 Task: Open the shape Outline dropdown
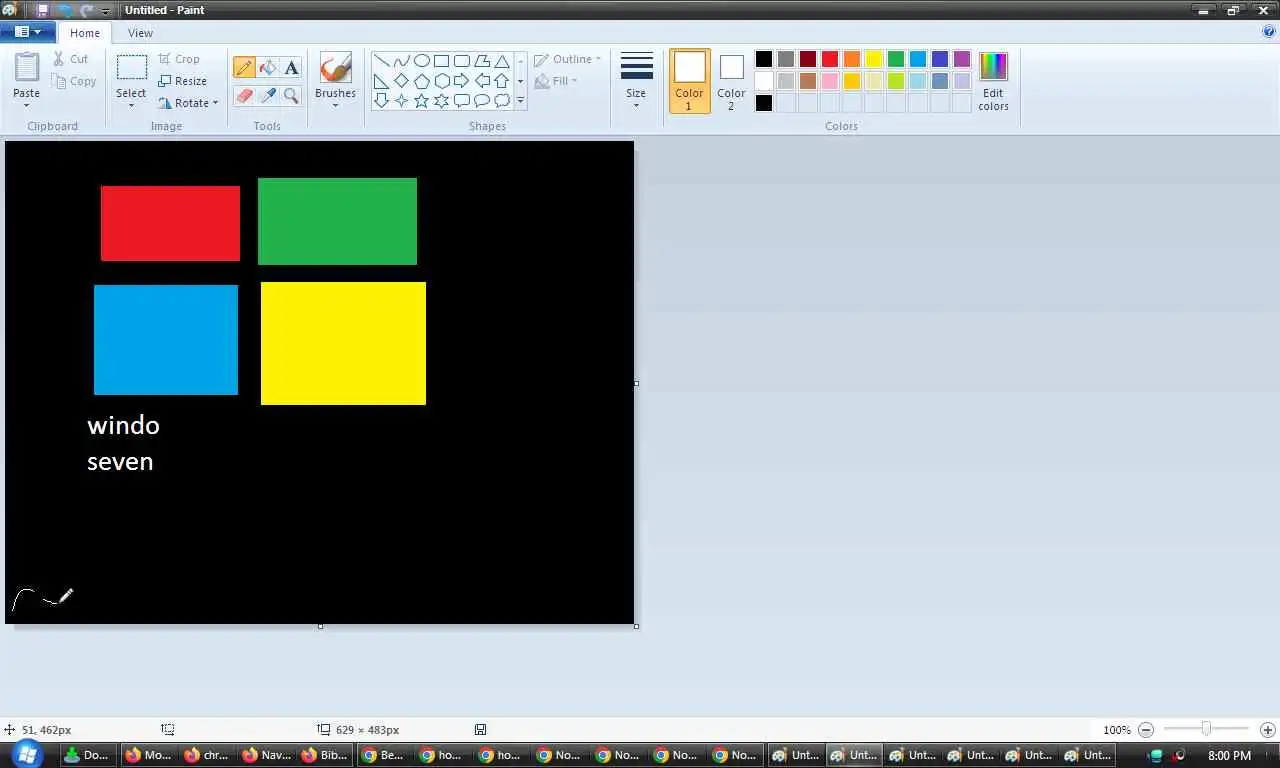tap(568, 59)
